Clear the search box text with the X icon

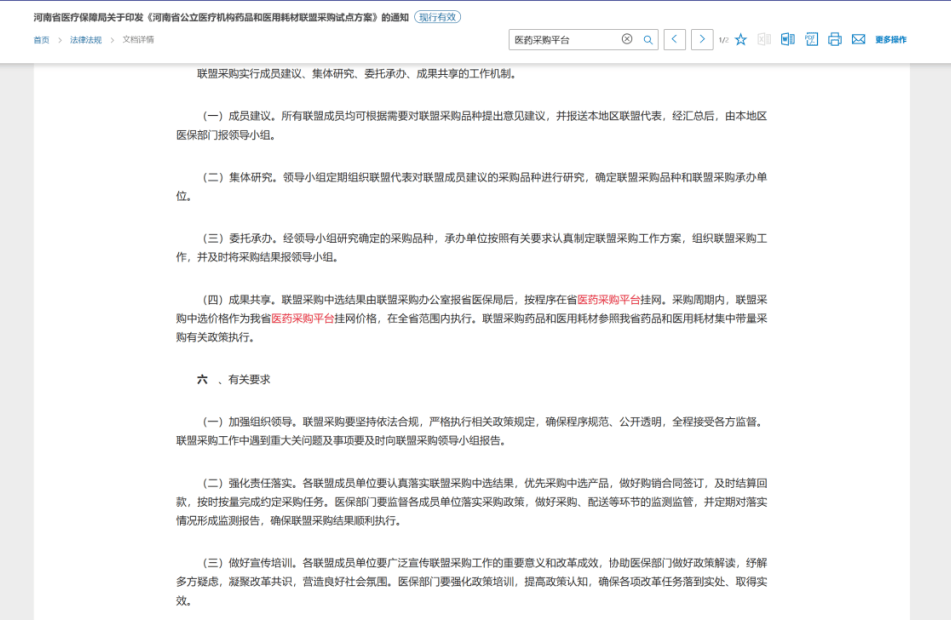pos(627,39)
